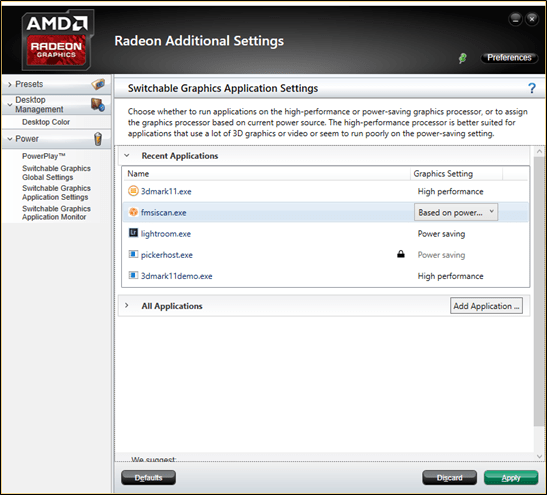Image resolution: width=547 pixels, height=495 pixels.
Task: Select the 3dmark11.exe row
Action: click(325, 191)
